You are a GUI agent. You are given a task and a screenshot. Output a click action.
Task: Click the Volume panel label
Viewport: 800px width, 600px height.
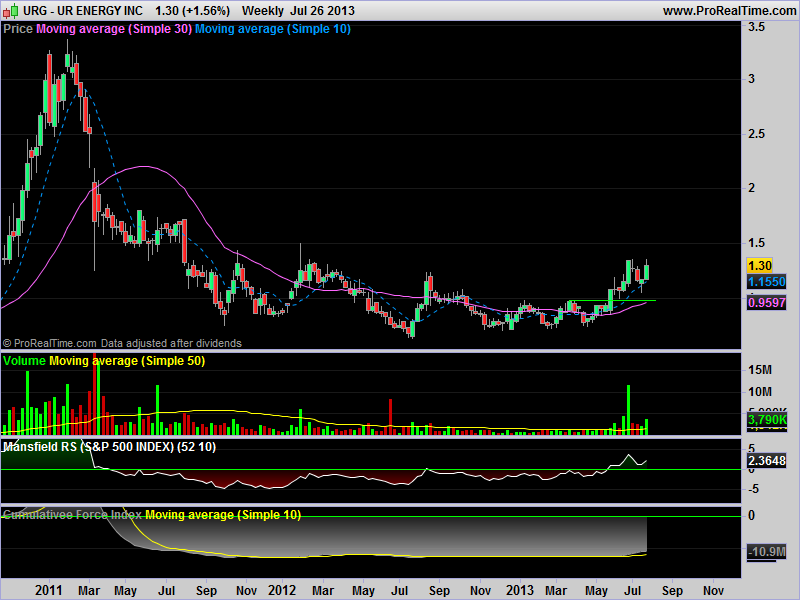coord(25,360)
